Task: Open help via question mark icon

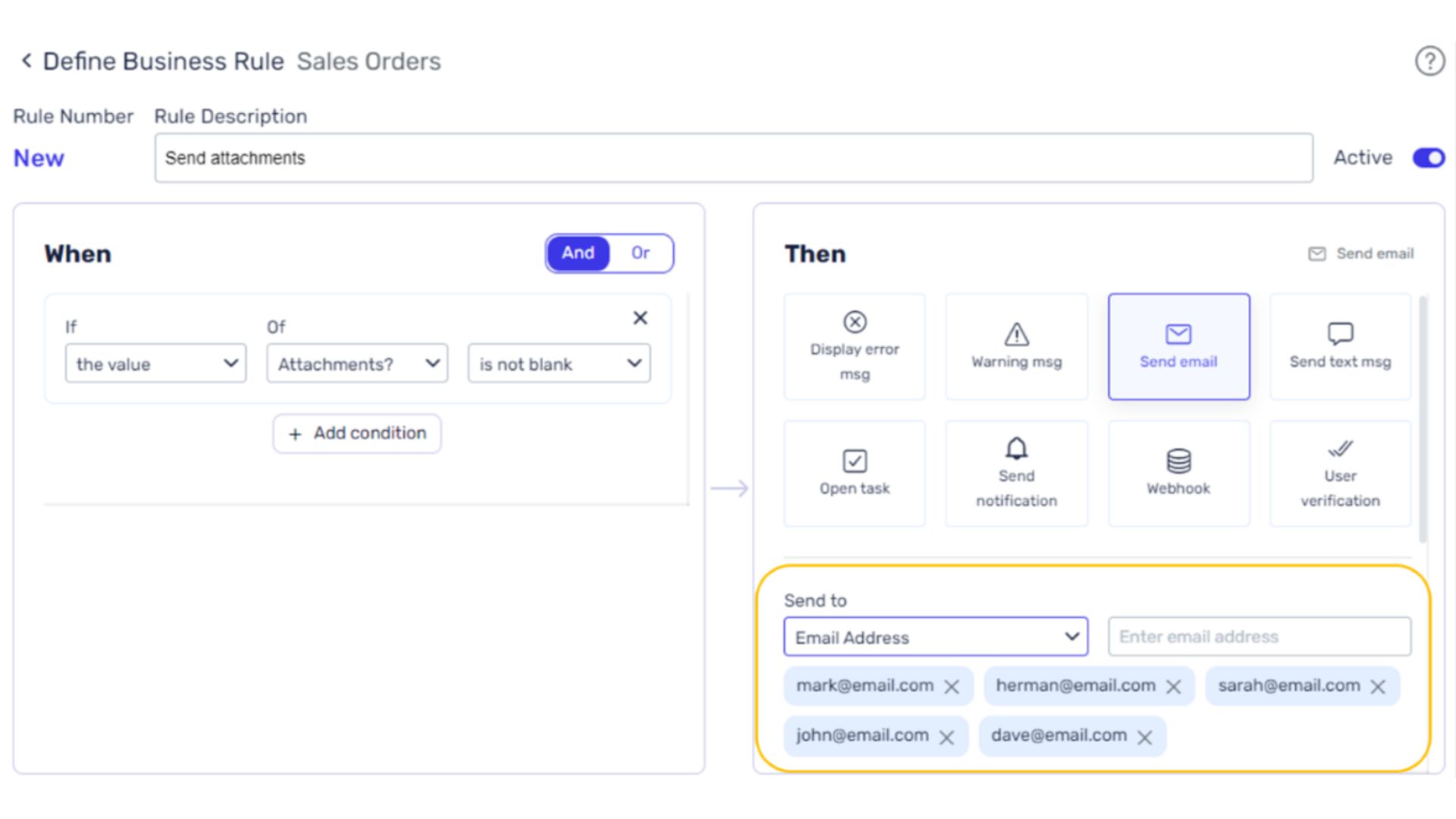Action: (1429, 61)
